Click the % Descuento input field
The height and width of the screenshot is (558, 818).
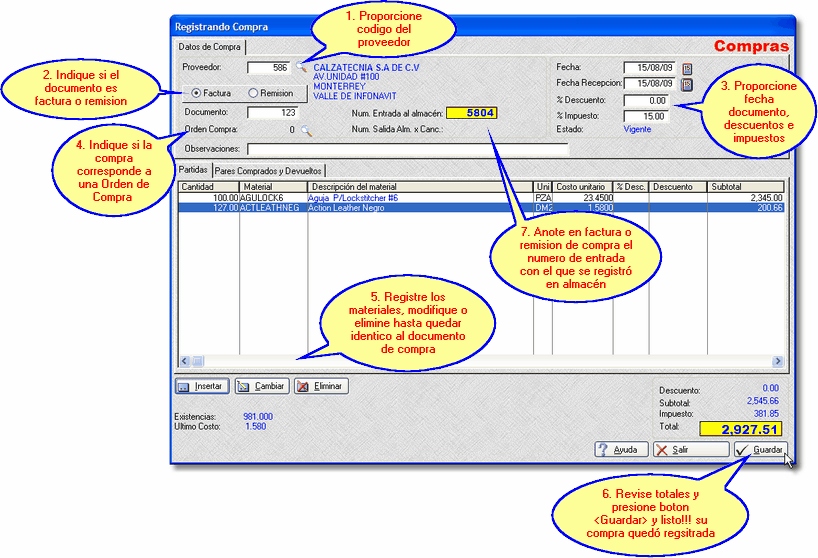(645, 101)
